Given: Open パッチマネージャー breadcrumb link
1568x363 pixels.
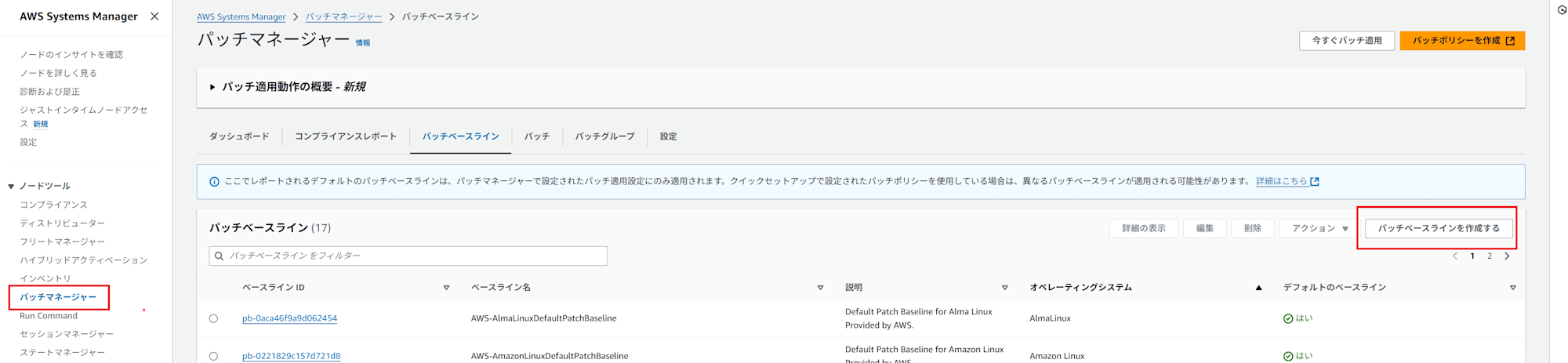Looking at the screenshot, I should click(343, 16).
